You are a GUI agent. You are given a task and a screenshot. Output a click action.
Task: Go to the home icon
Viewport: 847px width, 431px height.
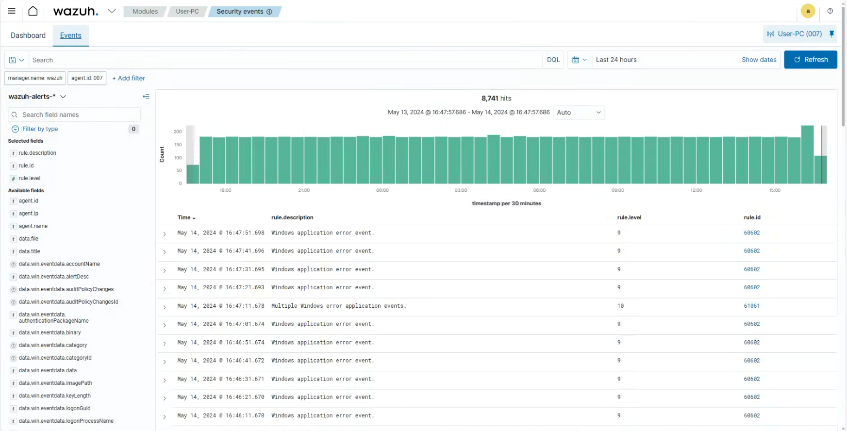click(x=33, y=11)
